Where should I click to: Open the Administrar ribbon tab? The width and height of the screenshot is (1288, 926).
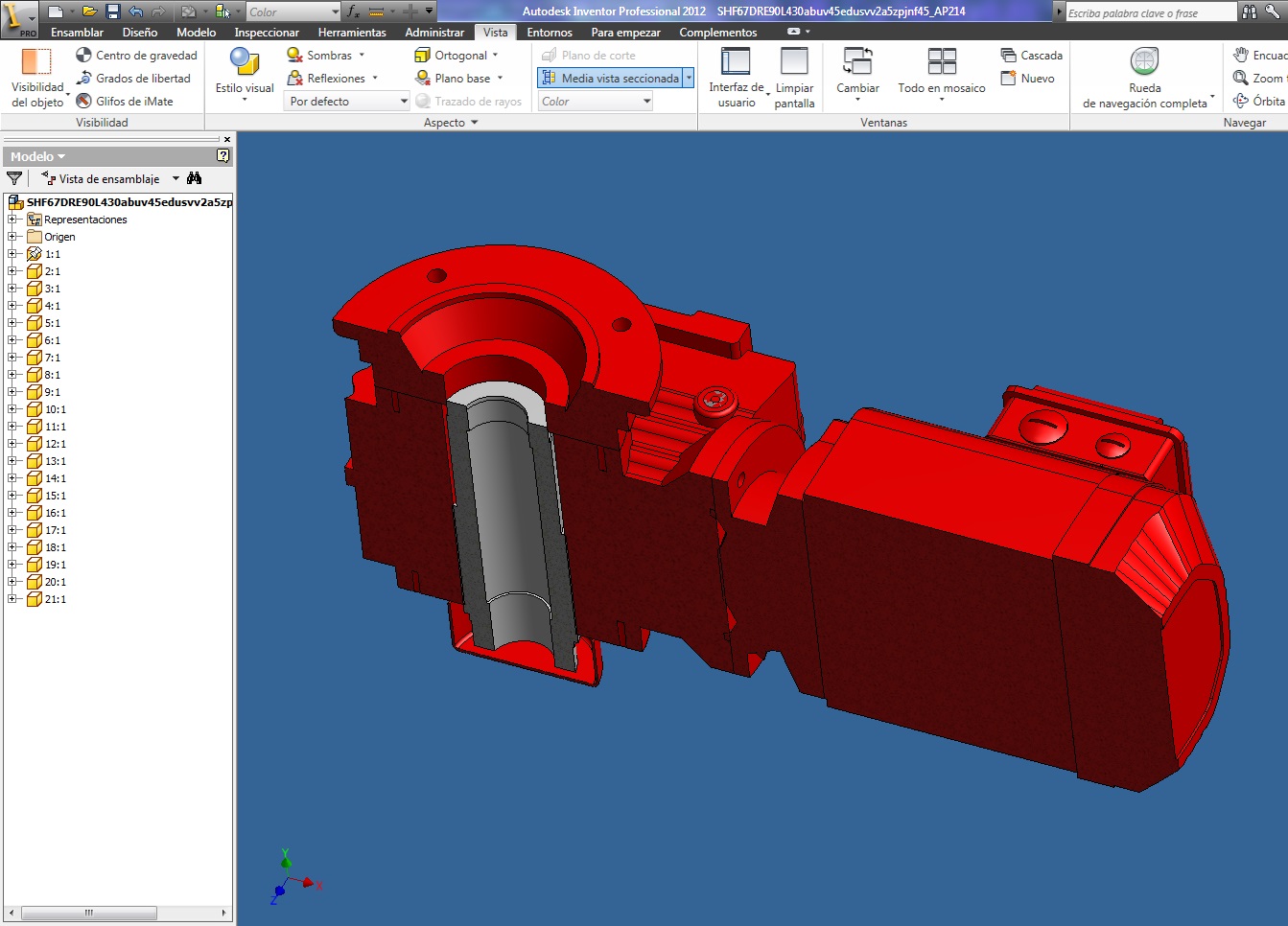[434, 33]
